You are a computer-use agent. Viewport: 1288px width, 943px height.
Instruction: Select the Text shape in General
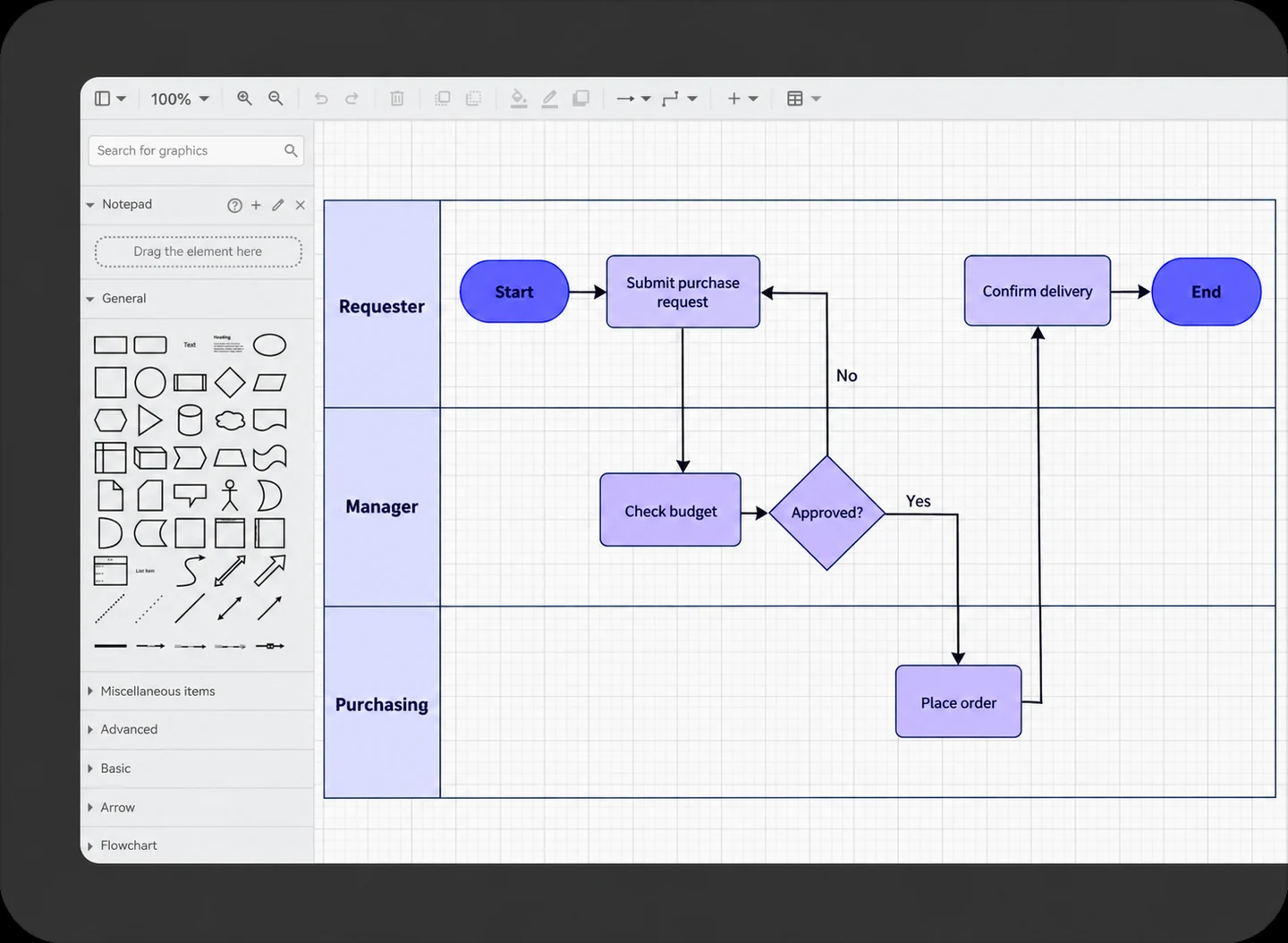[190, 344]
